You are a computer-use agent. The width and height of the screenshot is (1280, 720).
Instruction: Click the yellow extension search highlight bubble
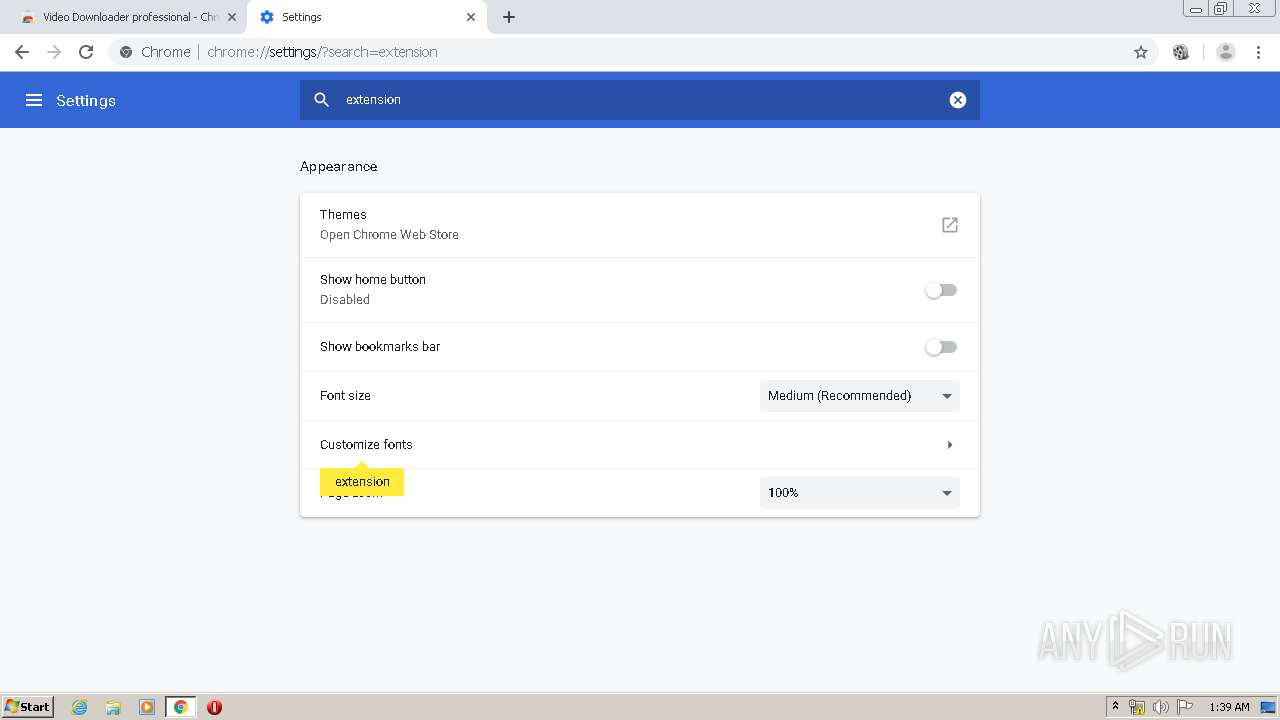coord(362,482)
